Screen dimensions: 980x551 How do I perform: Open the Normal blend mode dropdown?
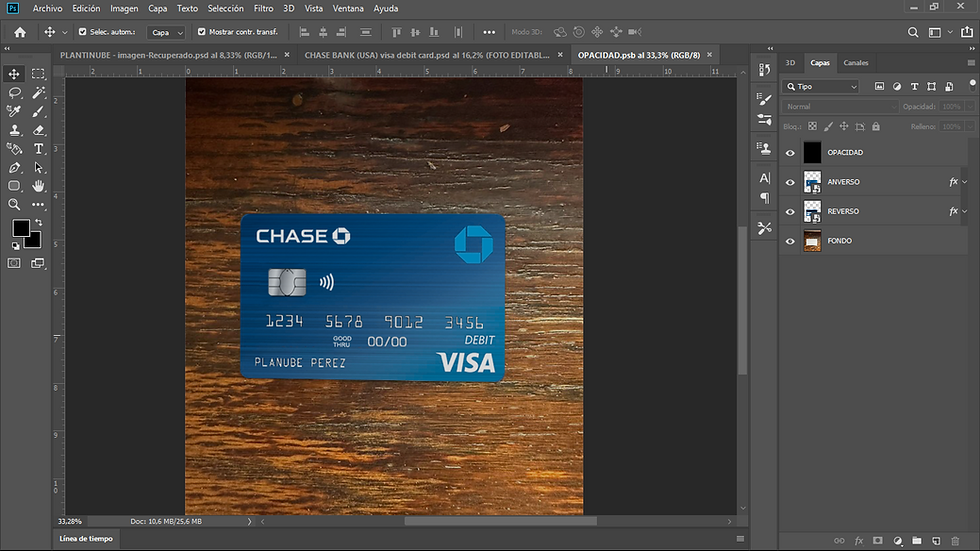(x=840, y=106)
